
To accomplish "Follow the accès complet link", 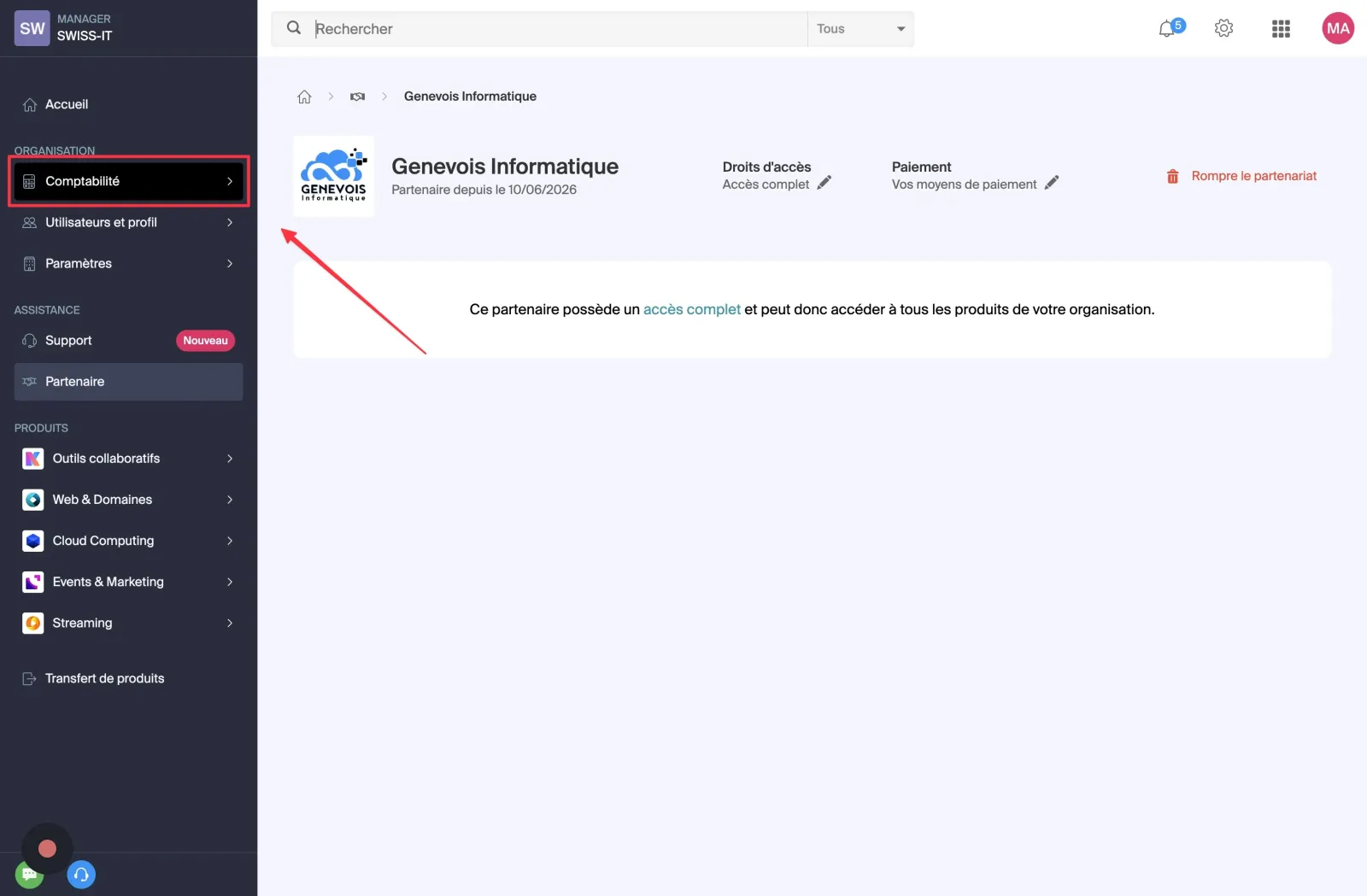I will (691, 309).
